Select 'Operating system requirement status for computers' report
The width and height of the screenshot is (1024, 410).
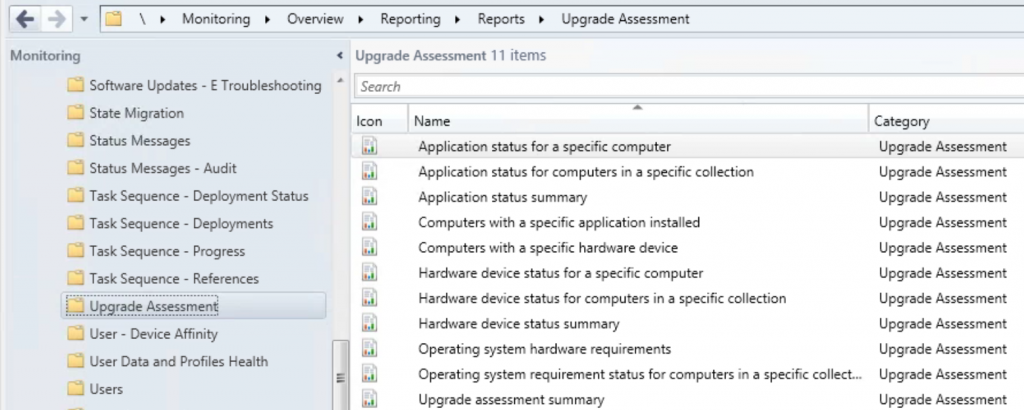click(x=640, y=373)
